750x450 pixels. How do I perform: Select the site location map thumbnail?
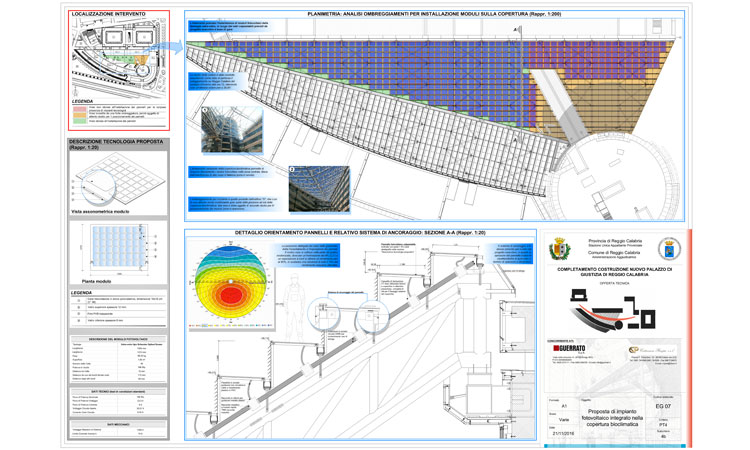[119, 56]
